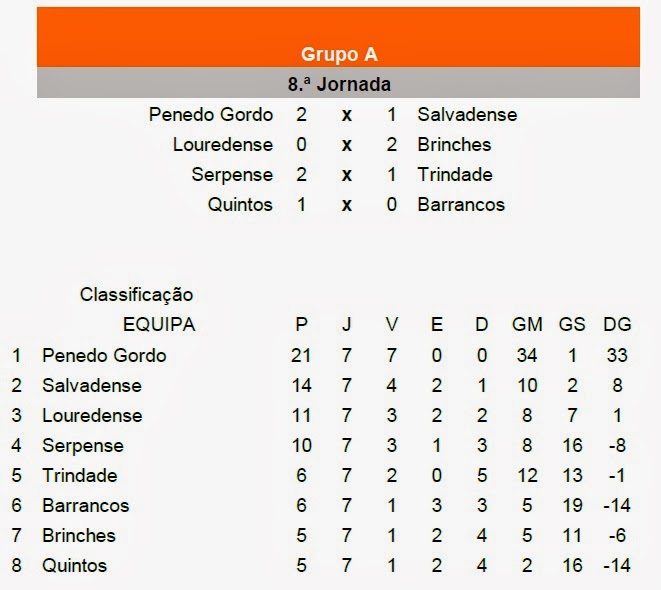
Task: Click Trindade in the Serpense match
Action: coord(455,174)
